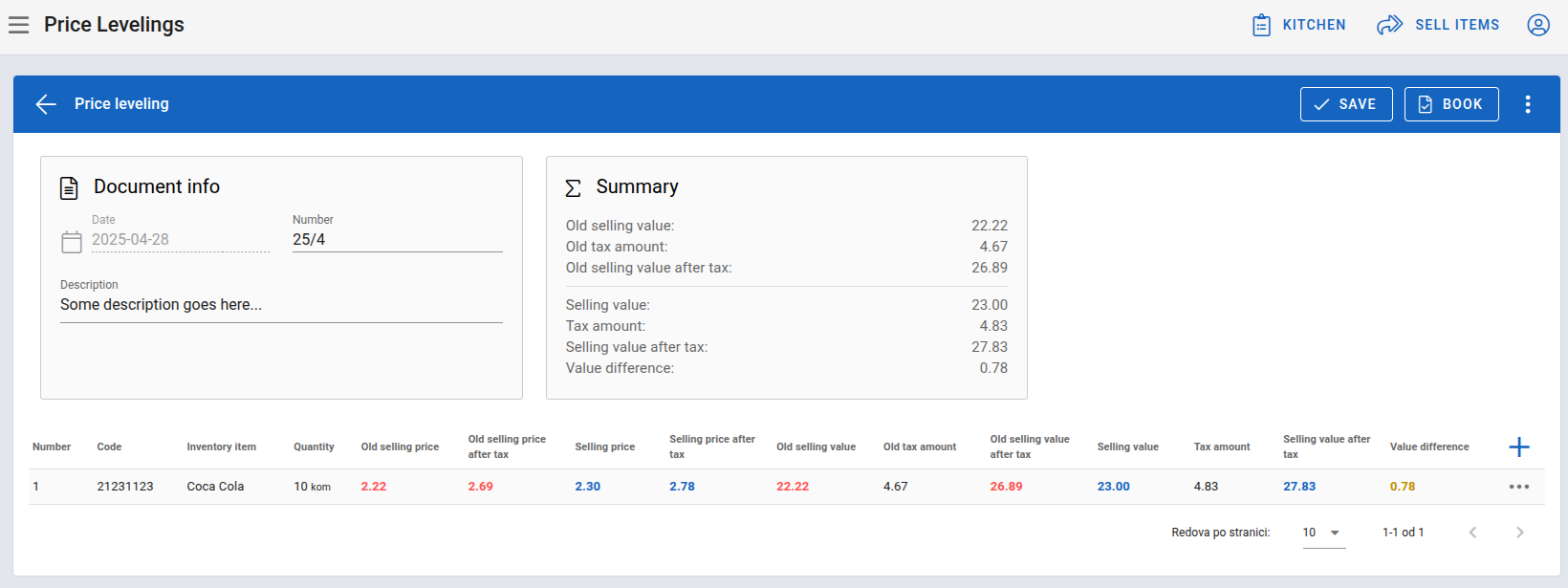
Task: Click the Selling value column header
Action: tap(1127, 446)
